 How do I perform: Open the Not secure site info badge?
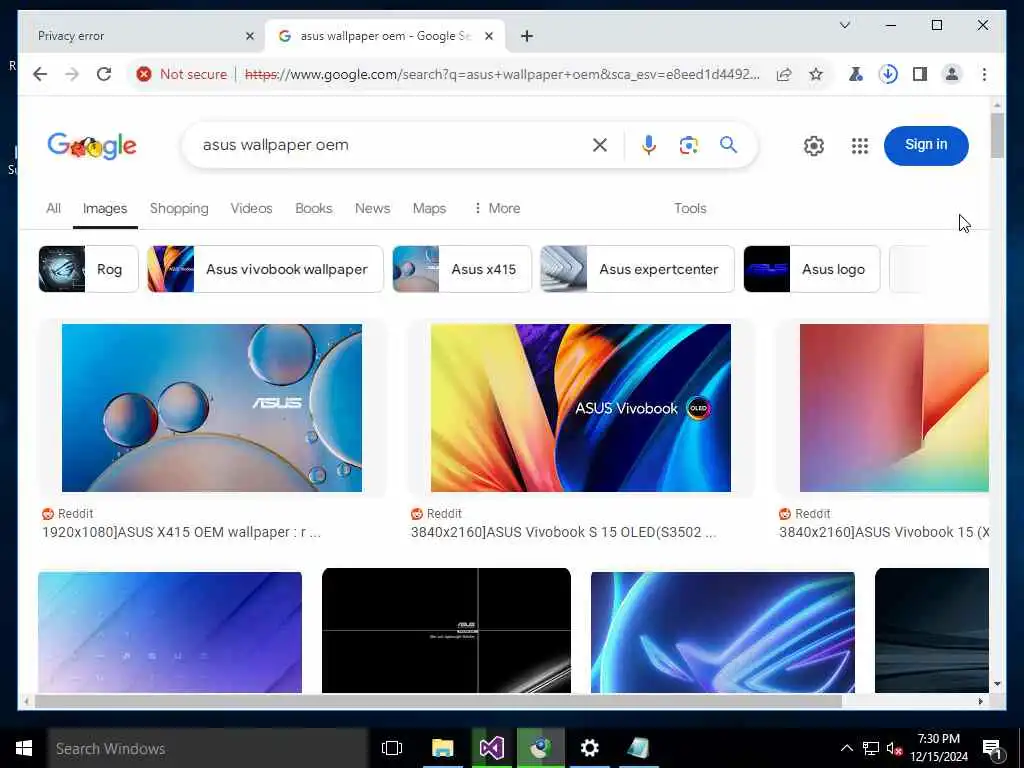(x=182, y=74)
